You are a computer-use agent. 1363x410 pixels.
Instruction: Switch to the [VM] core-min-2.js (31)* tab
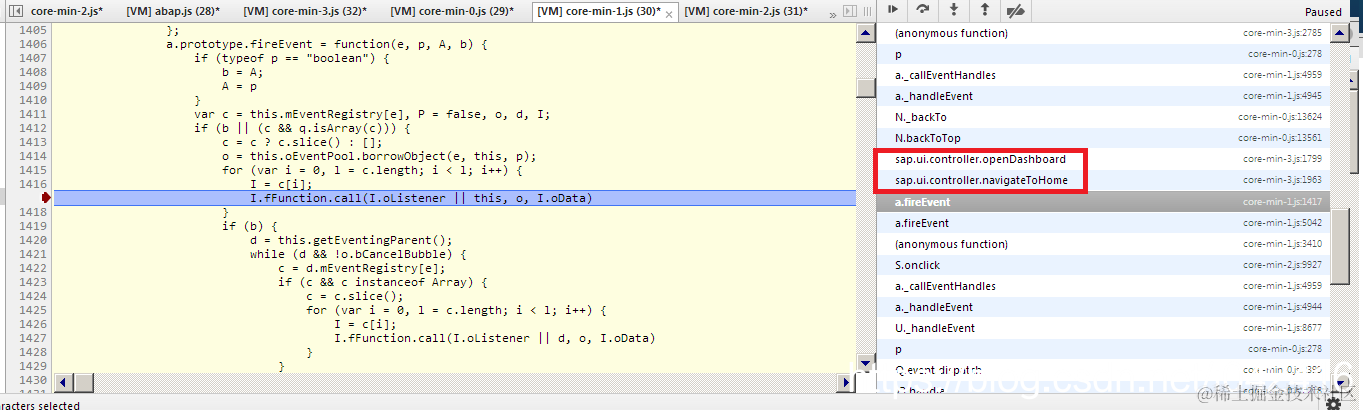(745, 12)
